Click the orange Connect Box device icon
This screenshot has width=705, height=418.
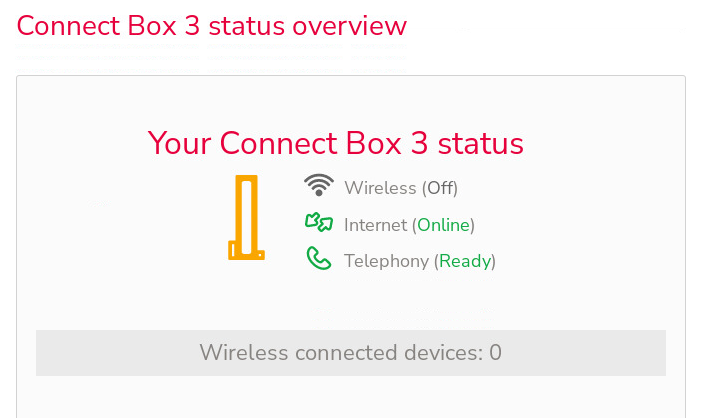(x=246, y=218)
